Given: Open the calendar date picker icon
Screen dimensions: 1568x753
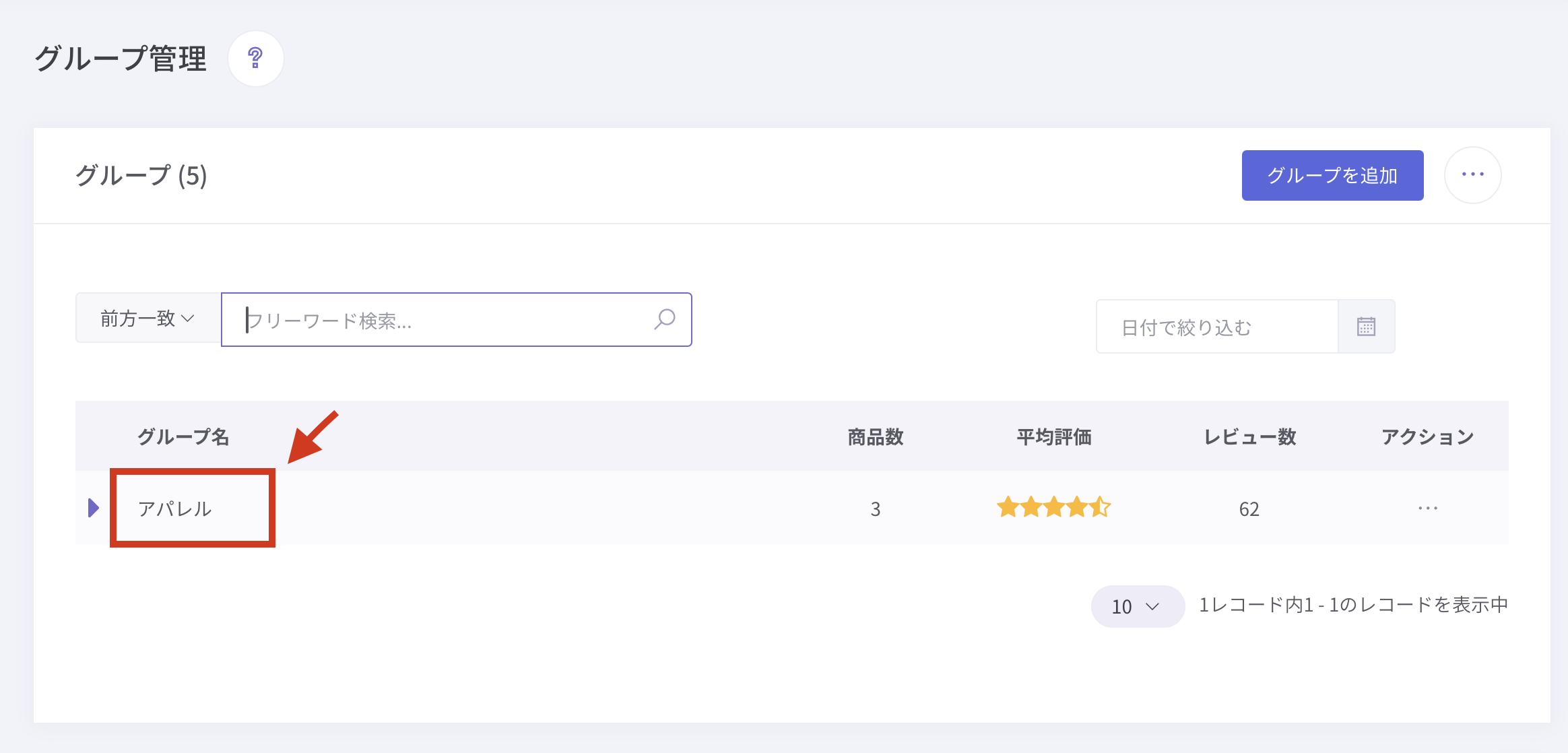Looking at the screenshot, I should coord(1366,327).
